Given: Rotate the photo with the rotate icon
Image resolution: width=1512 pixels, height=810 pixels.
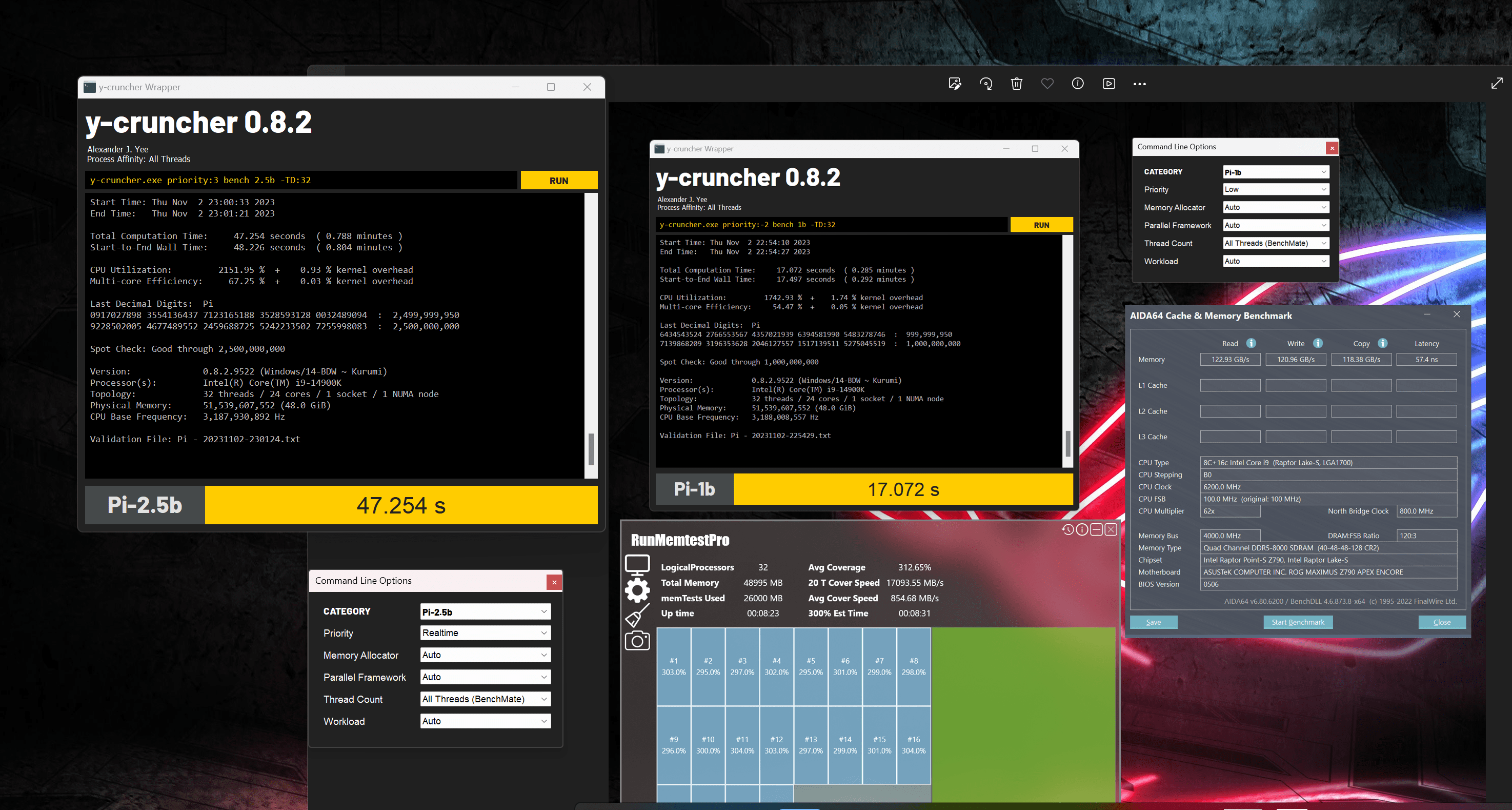Looking at the screenshot, I should click(986, 84).
